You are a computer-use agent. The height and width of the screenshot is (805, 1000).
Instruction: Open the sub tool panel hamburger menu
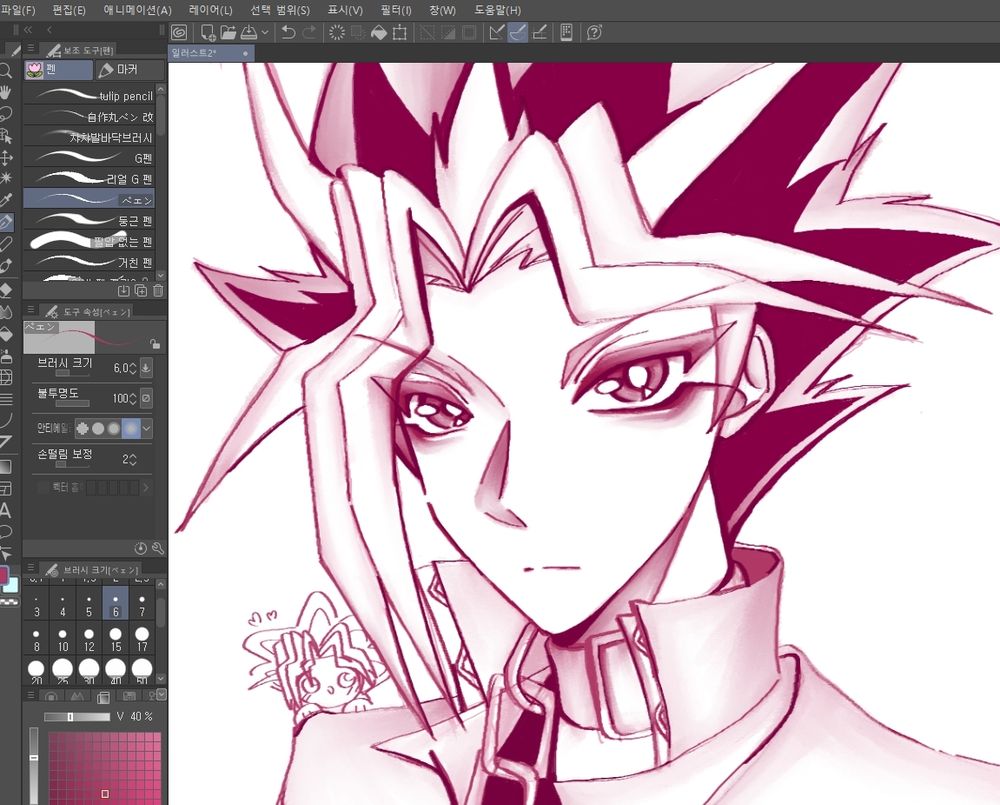click(30, 49)
